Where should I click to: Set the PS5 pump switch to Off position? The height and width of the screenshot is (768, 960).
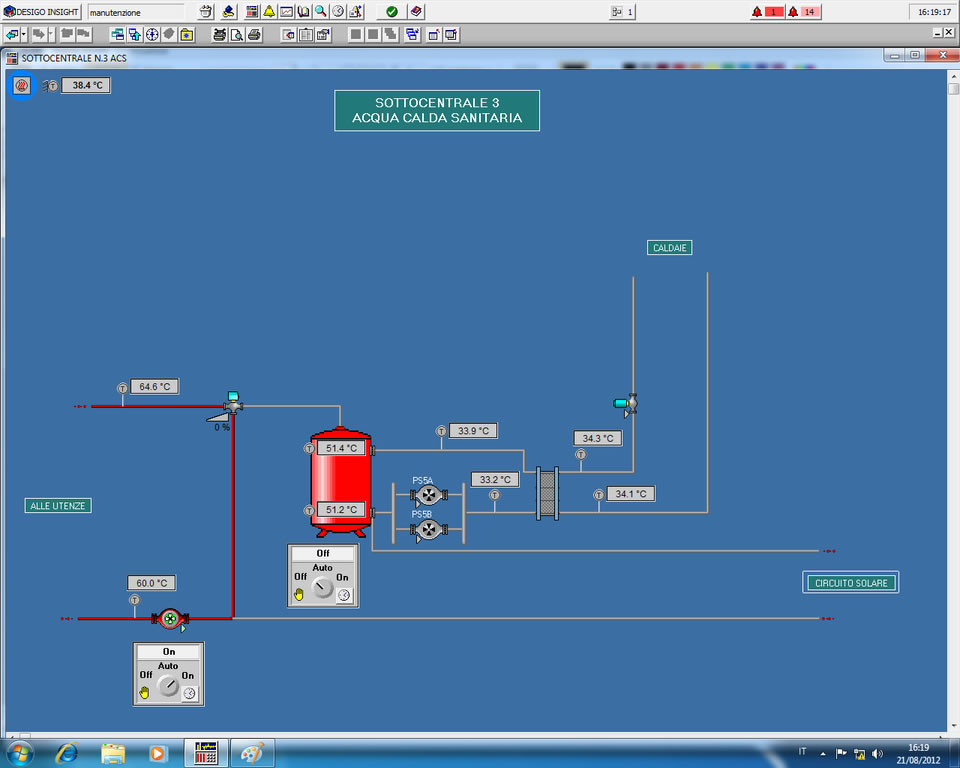point(300,576)
